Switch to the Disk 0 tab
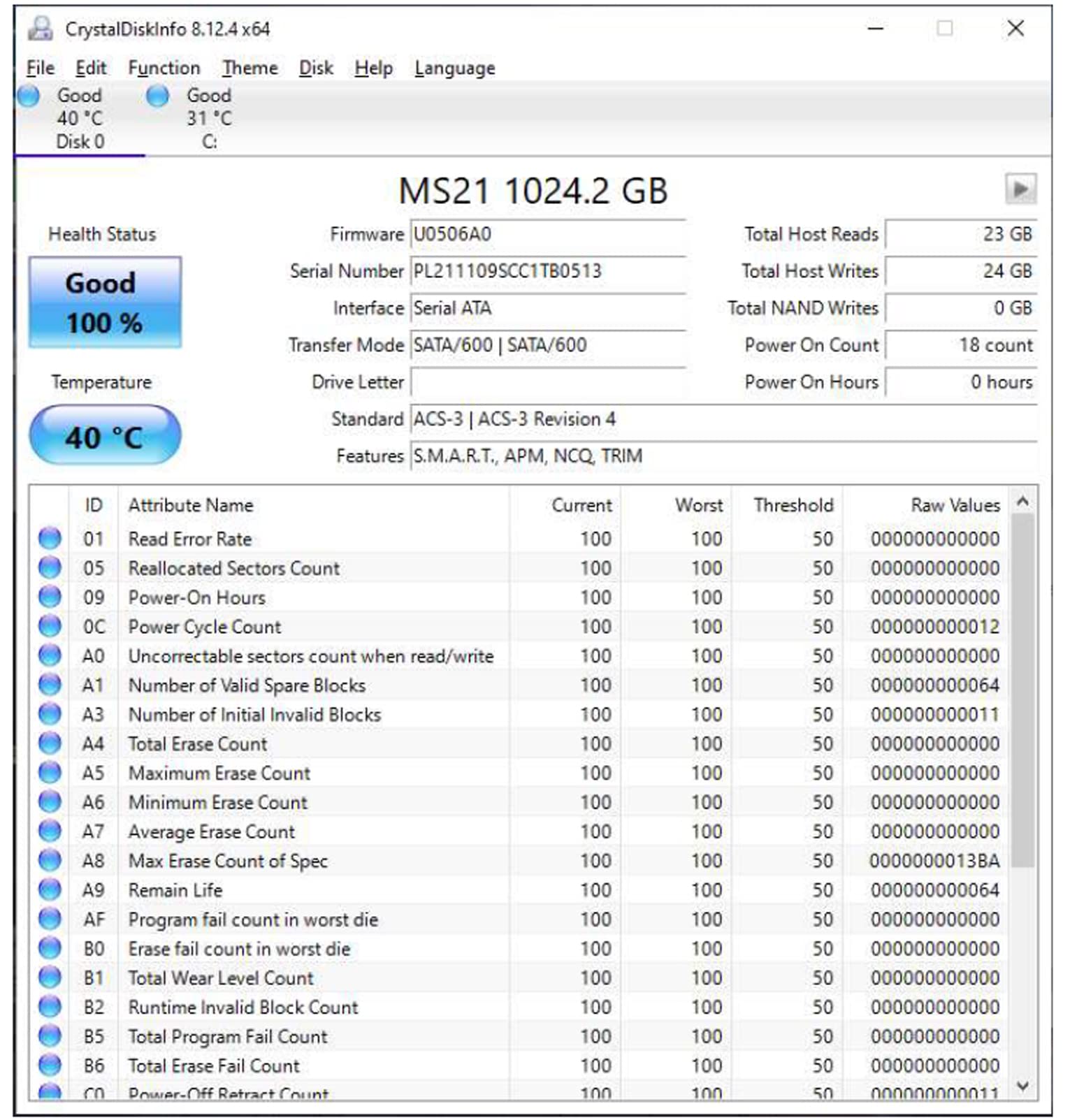Viewport: 1070px width, 1120px height. pos(79,119)
